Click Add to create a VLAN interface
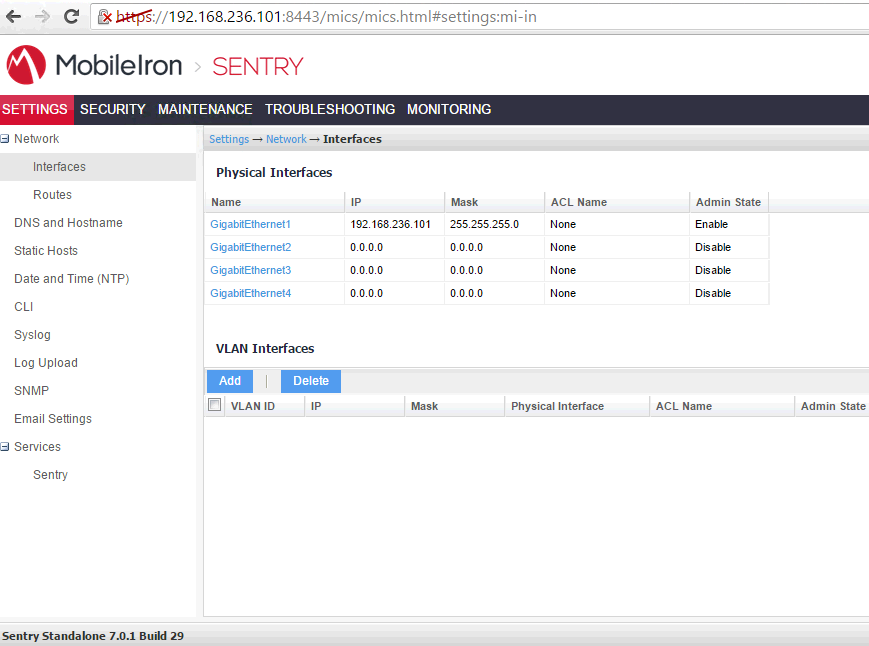869x646 pixels. click(230, 381)
